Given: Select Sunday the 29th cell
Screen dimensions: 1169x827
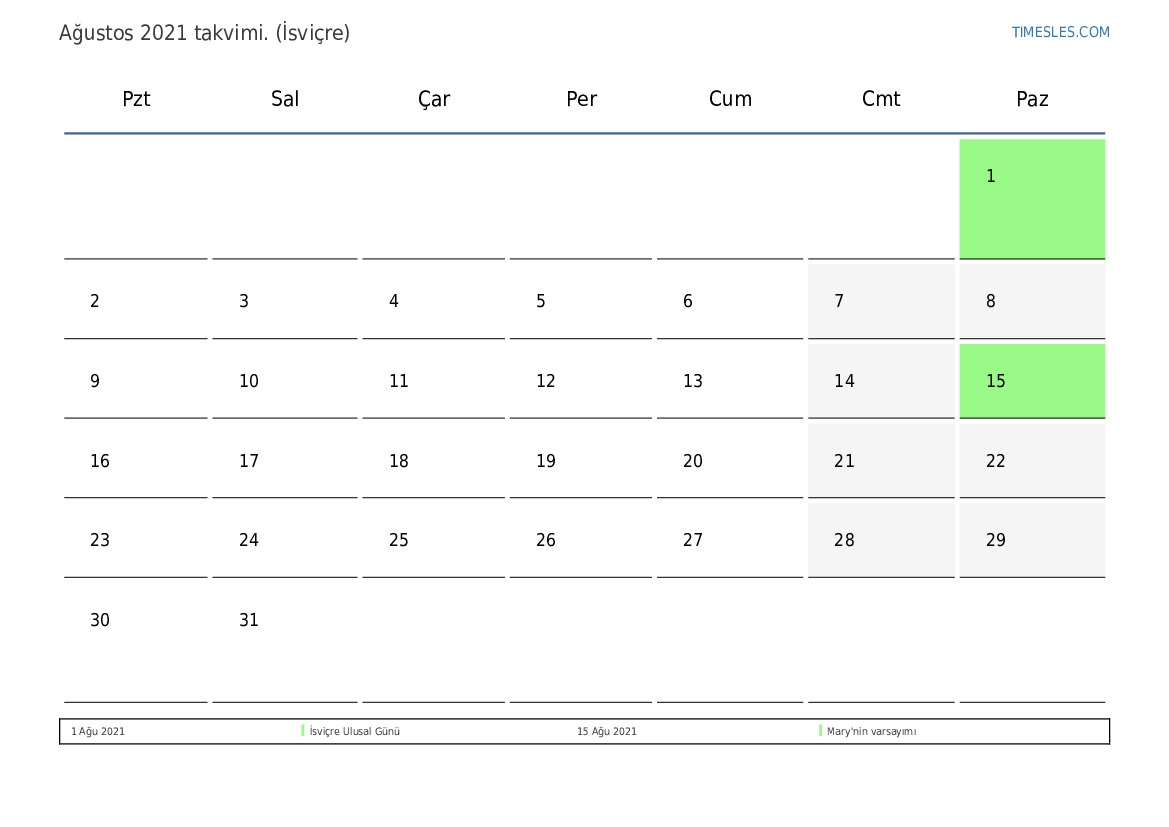Looking at the screenshot, I should coord(1032,540).
